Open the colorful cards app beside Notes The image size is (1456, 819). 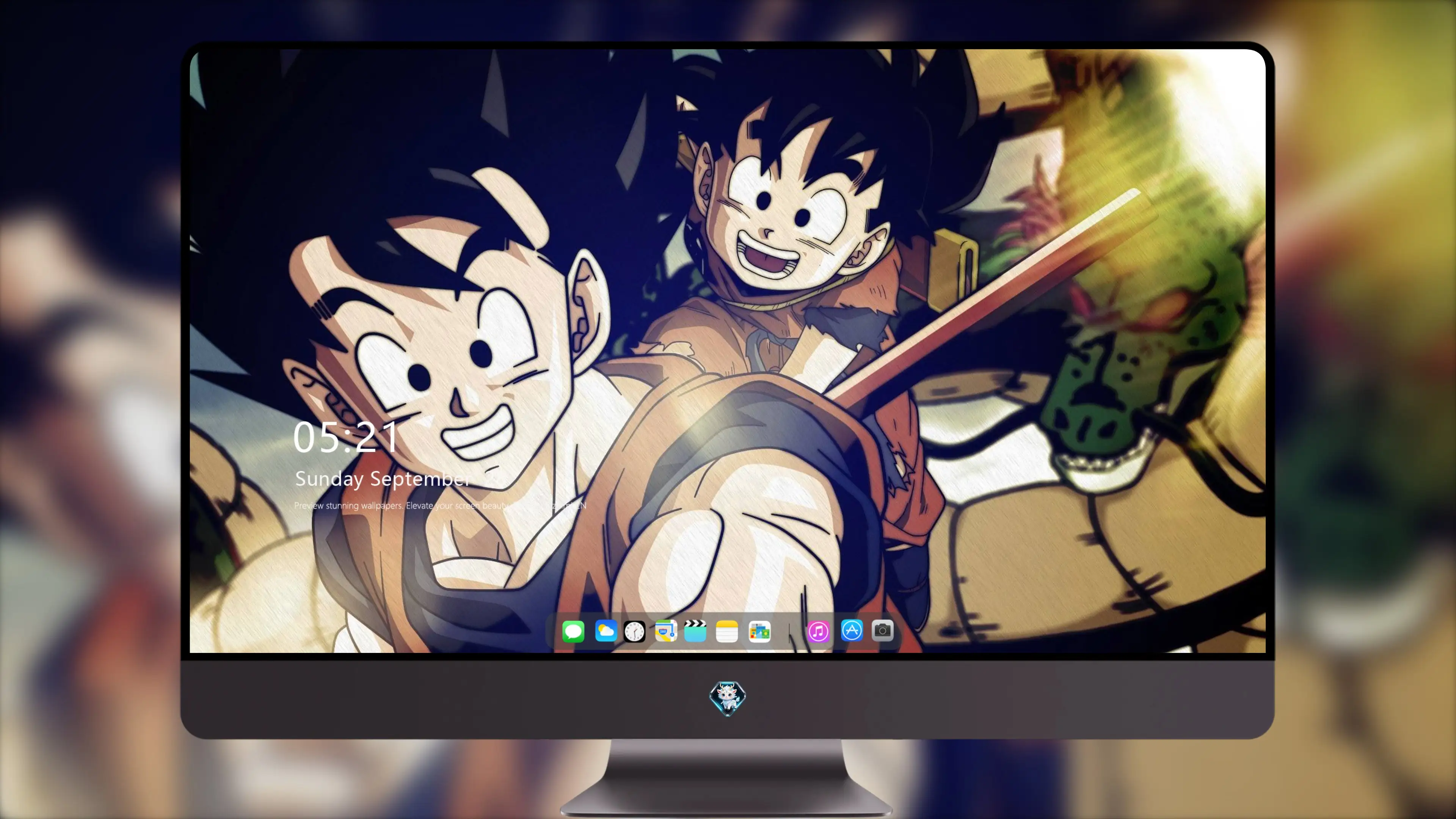(759, 631)
